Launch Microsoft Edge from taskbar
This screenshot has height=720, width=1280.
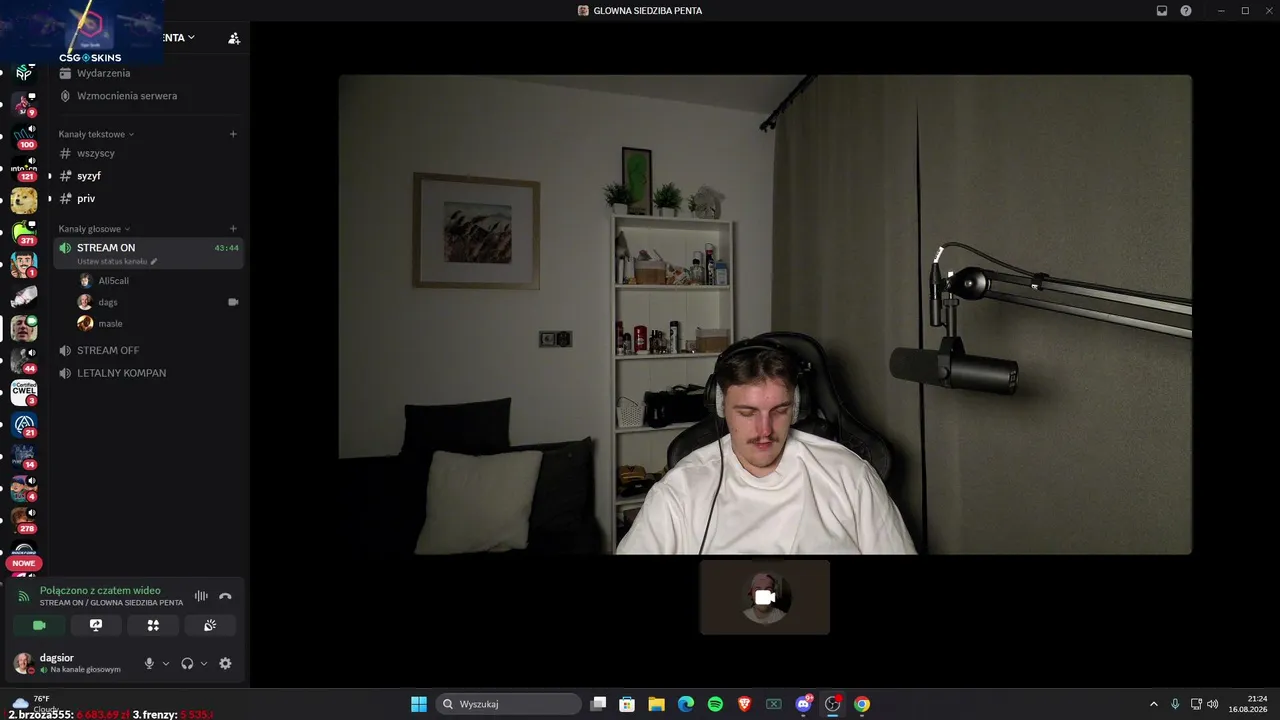(686, 704)
